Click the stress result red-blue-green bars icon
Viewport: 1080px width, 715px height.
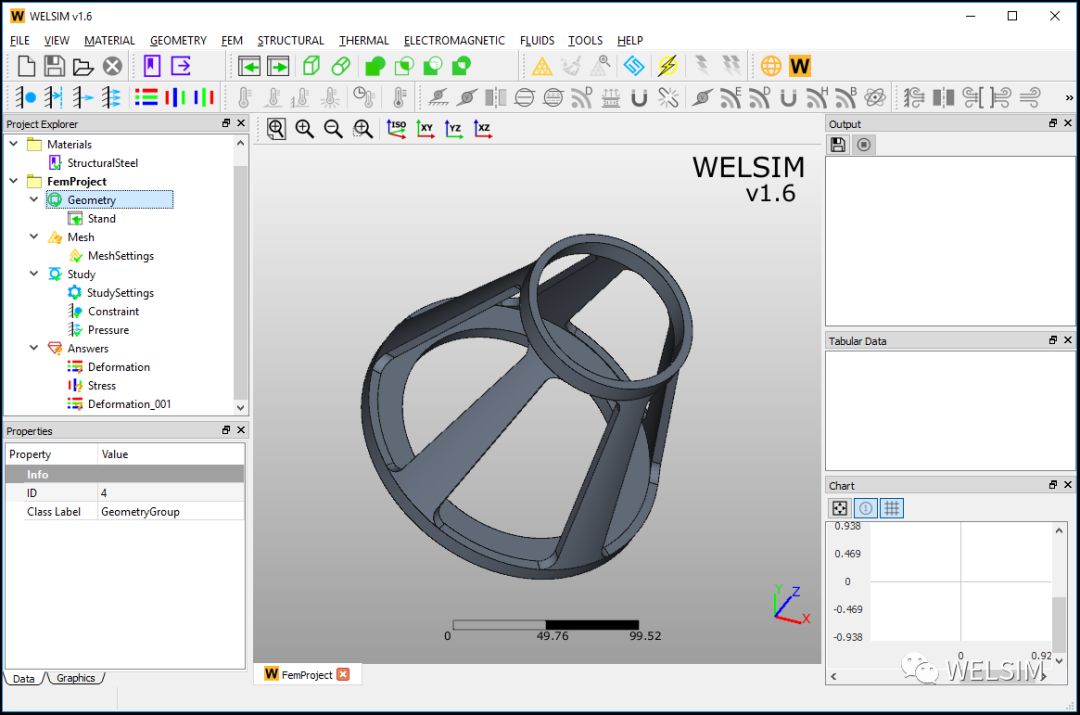tap(175, 97)
